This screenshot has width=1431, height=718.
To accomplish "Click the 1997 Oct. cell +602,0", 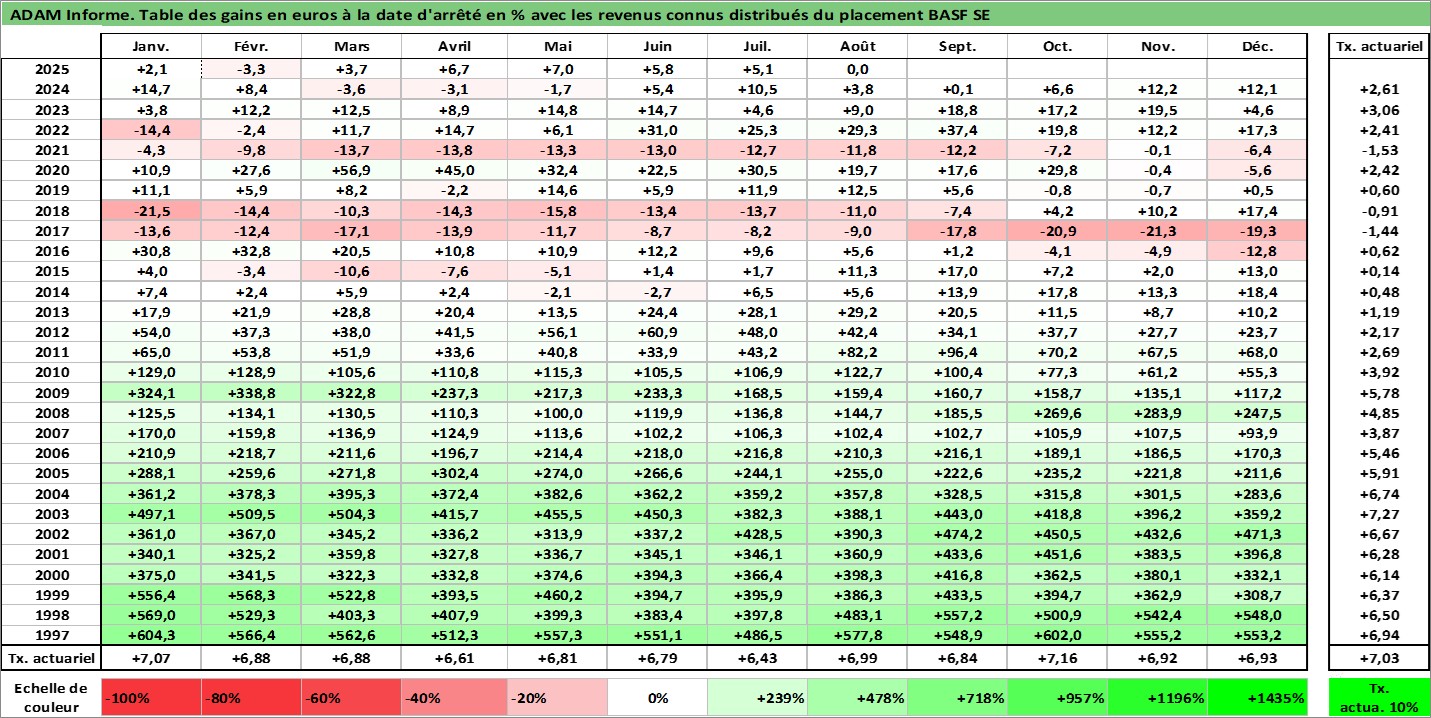I will click(x=1057, y=636).
